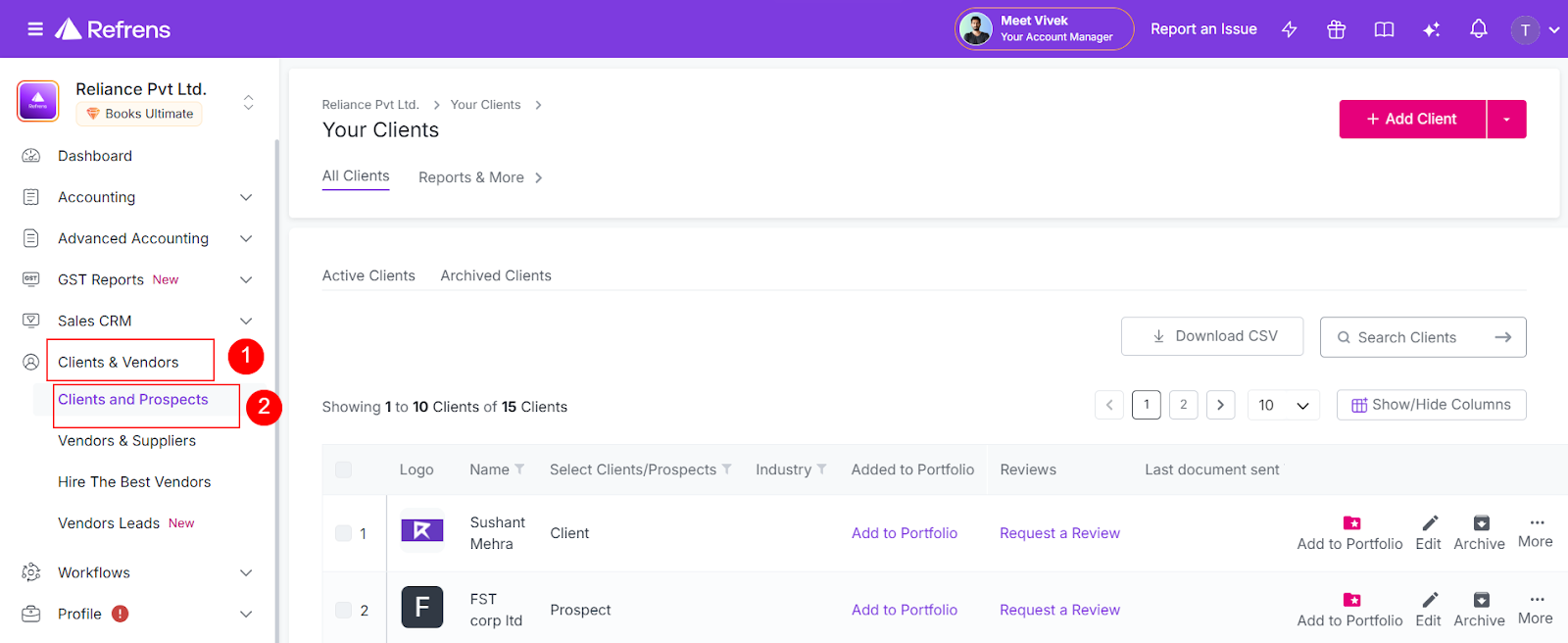Switch business using the up-down chevron

(249, 102)
